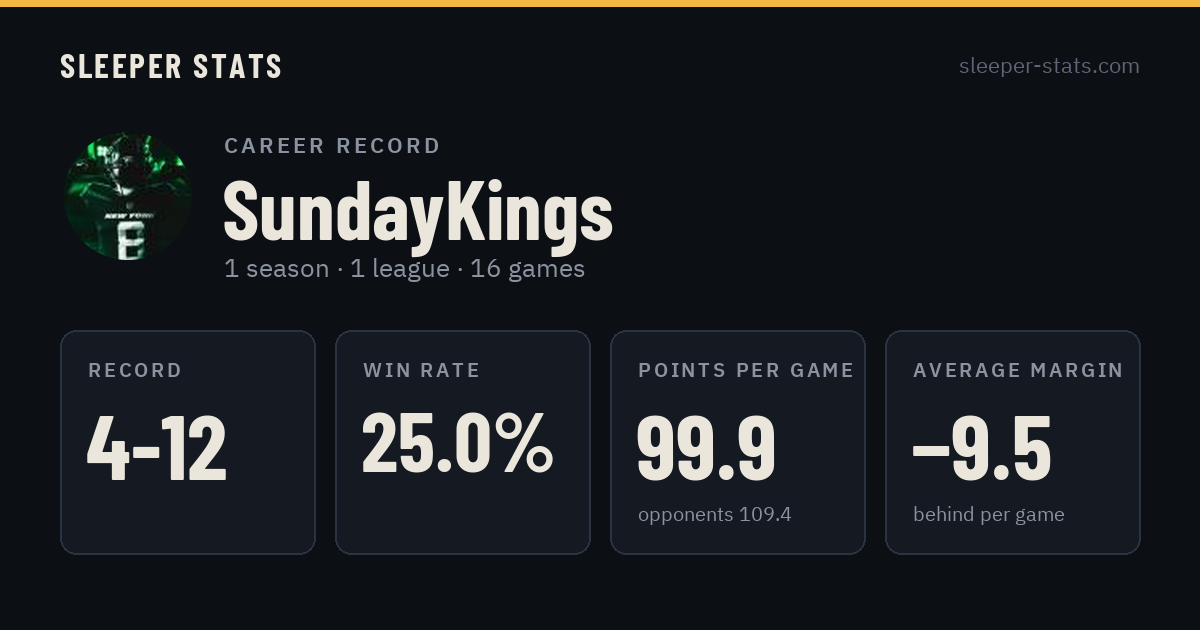Click the −9.5 margin value
Viewport: 1200px width, 630px height.
981,449
